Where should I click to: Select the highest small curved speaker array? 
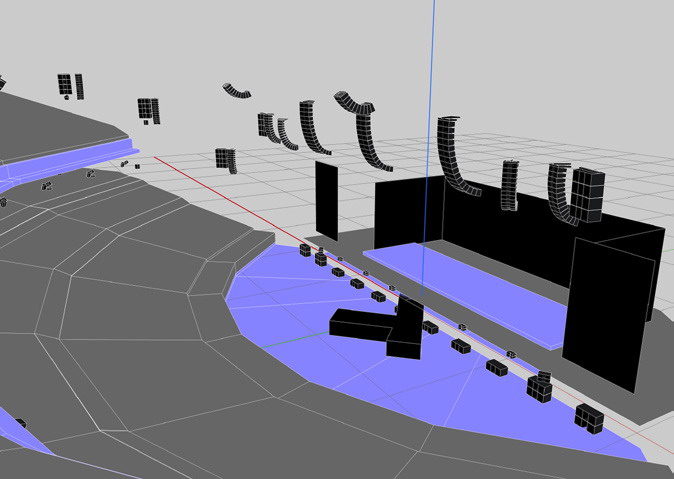click(x=238, y=91)
